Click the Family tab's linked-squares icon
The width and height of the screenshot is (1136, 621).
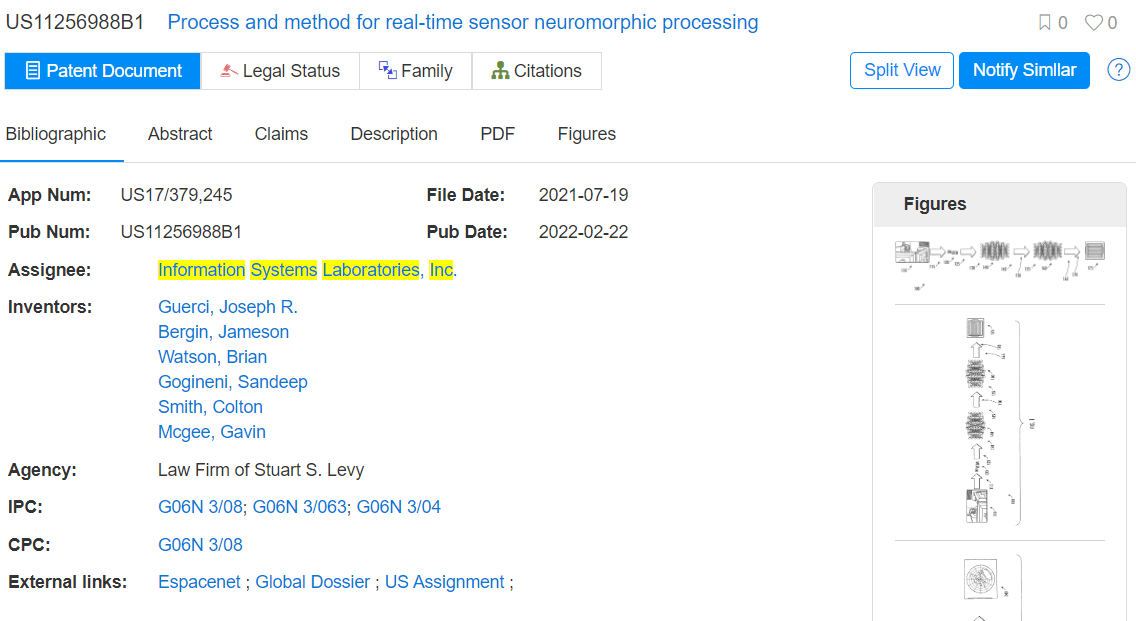388,70
